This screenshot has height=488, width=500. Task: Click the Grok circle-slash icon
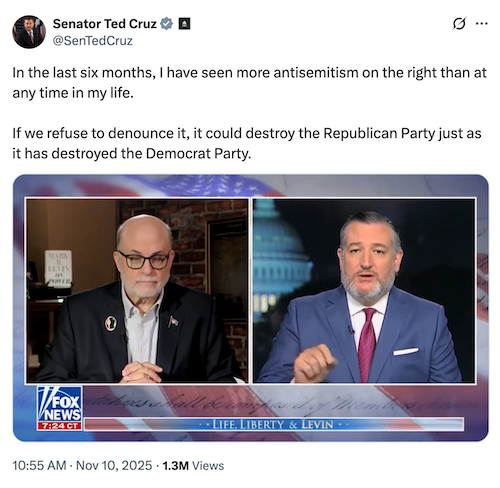click(459, 23)
